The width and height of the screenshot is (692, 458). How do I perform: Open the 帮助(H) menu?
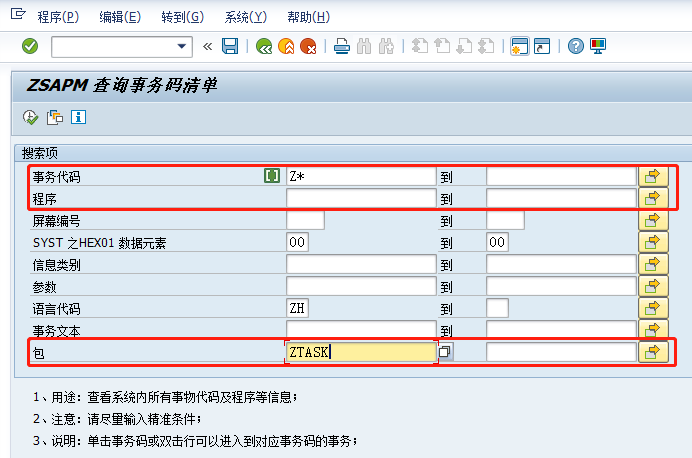[308, 17]
